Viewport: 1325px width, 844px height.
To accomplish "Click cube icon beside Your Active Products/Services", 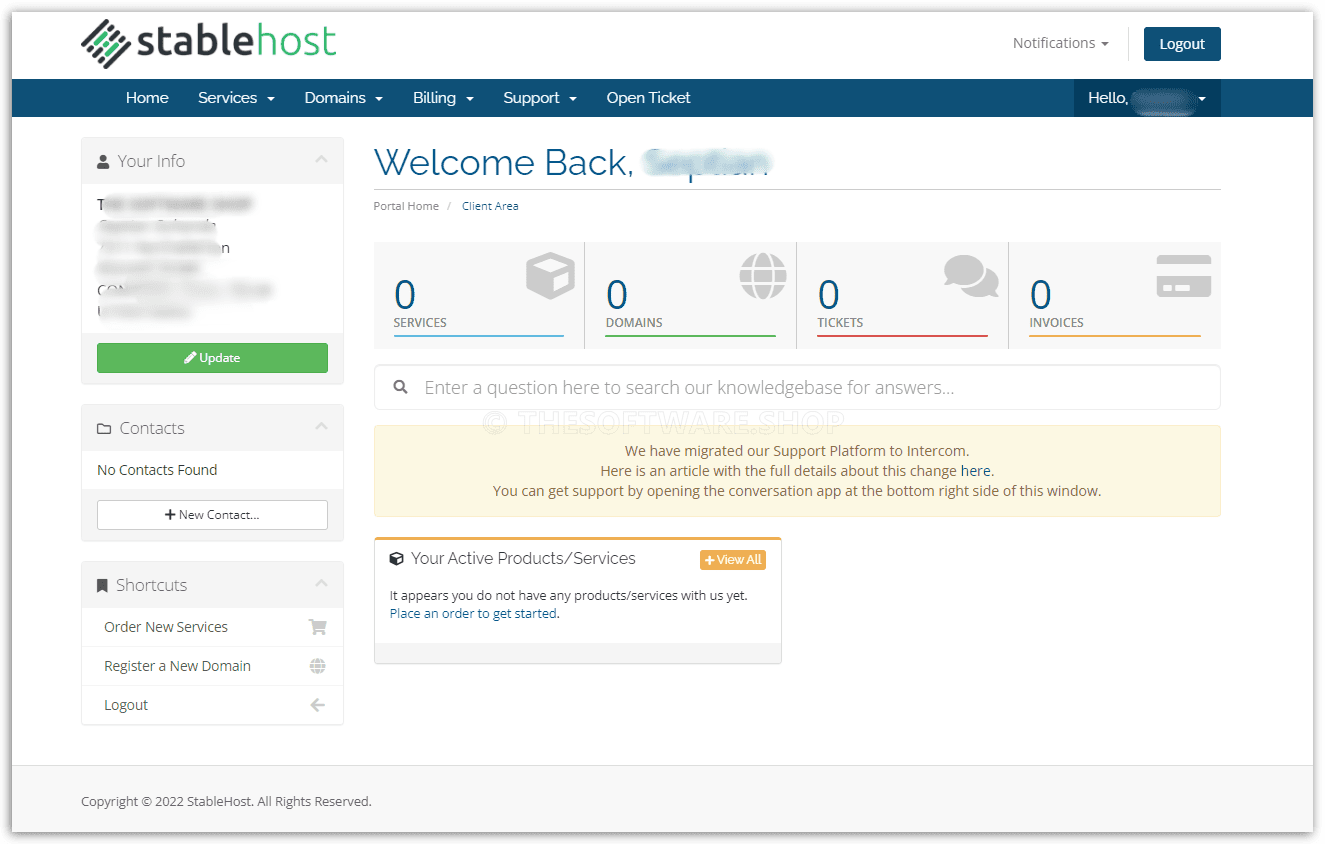I will [396, 559].
